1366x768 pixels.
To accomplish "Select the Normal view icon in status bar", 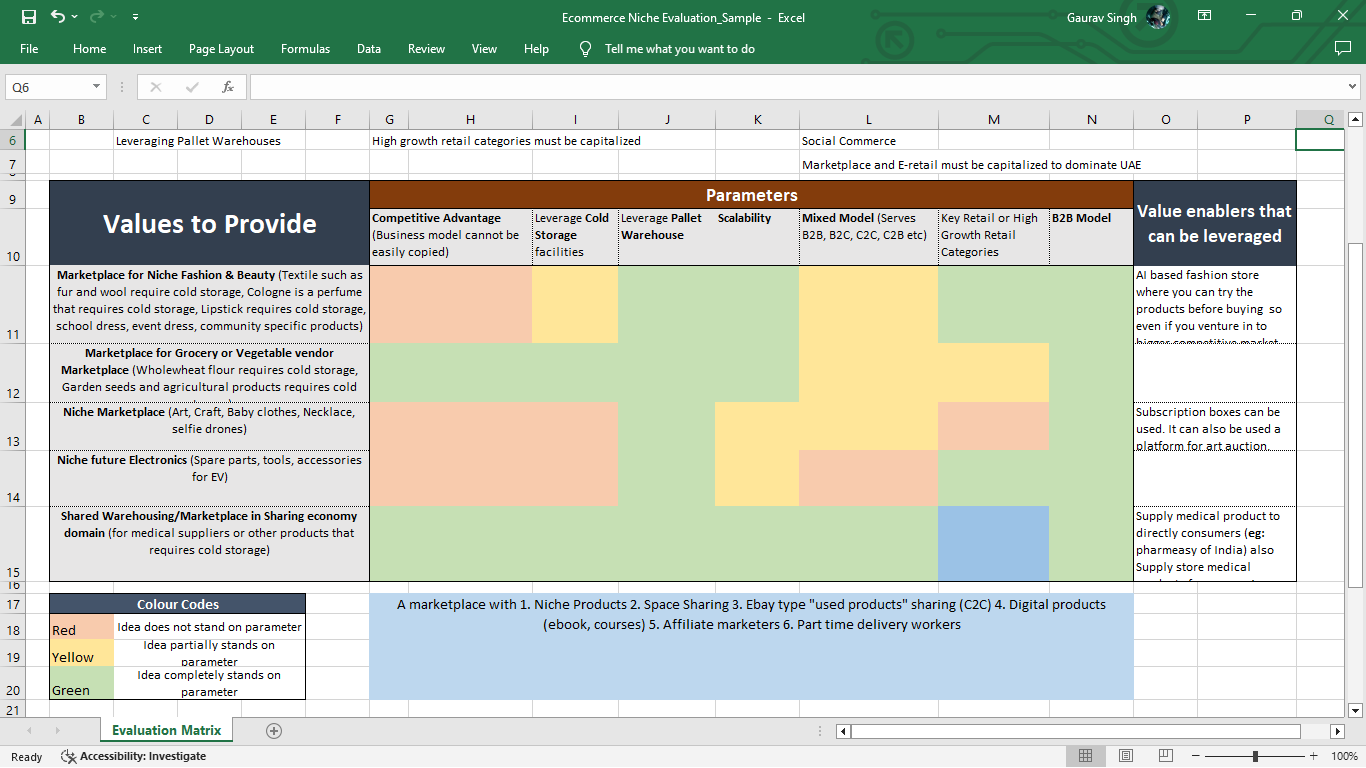I will 1086,756.
